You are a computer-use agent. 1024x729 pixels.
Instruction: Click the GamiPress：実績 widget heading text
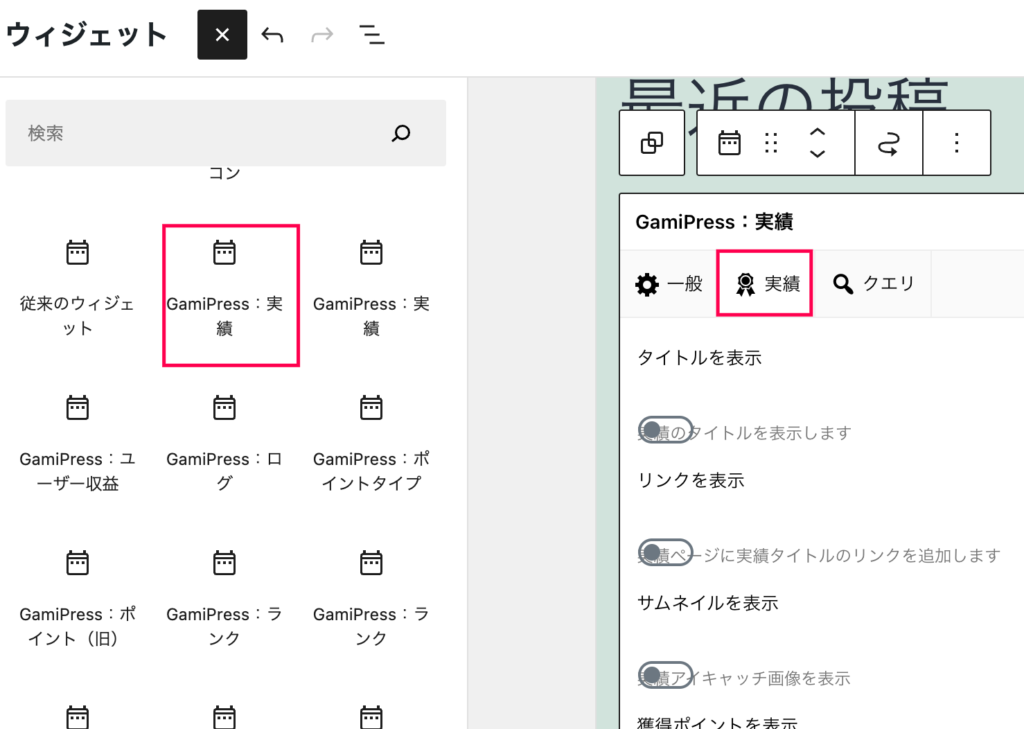[714, 222]
